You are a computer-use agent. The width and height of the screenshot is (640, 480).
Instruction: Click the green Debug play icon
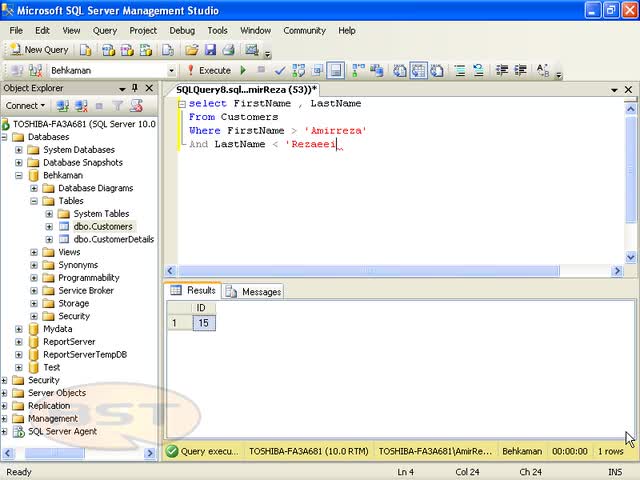243,71
